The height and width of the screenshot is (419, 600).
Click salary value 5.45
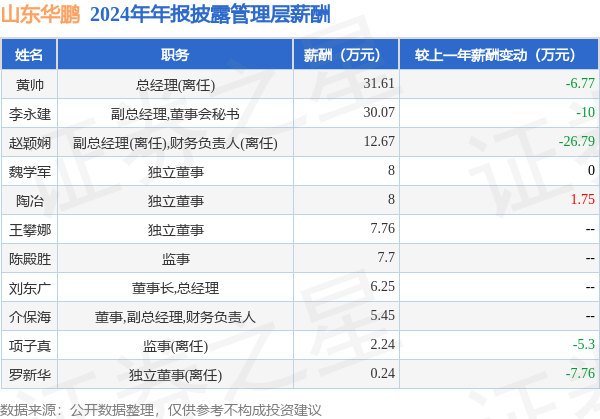click(382, 315)
